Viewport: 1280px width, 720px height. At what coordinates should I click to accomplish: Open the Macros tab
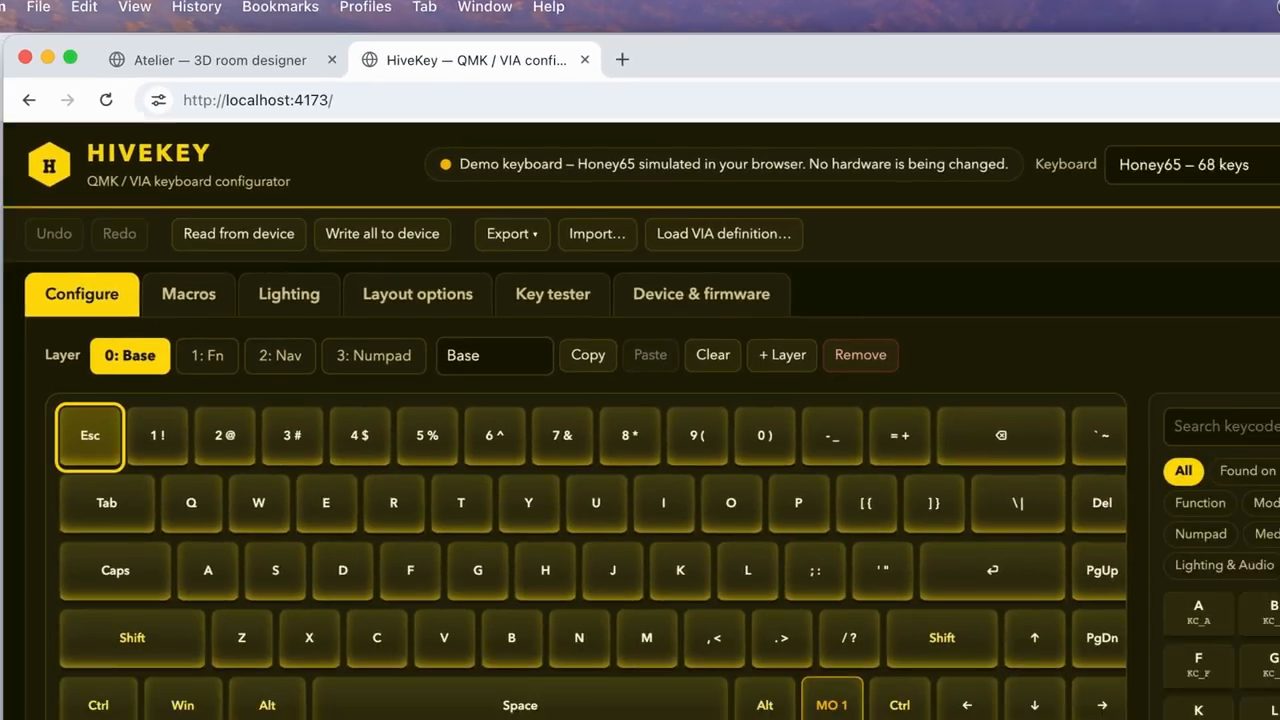coord(189,294)
